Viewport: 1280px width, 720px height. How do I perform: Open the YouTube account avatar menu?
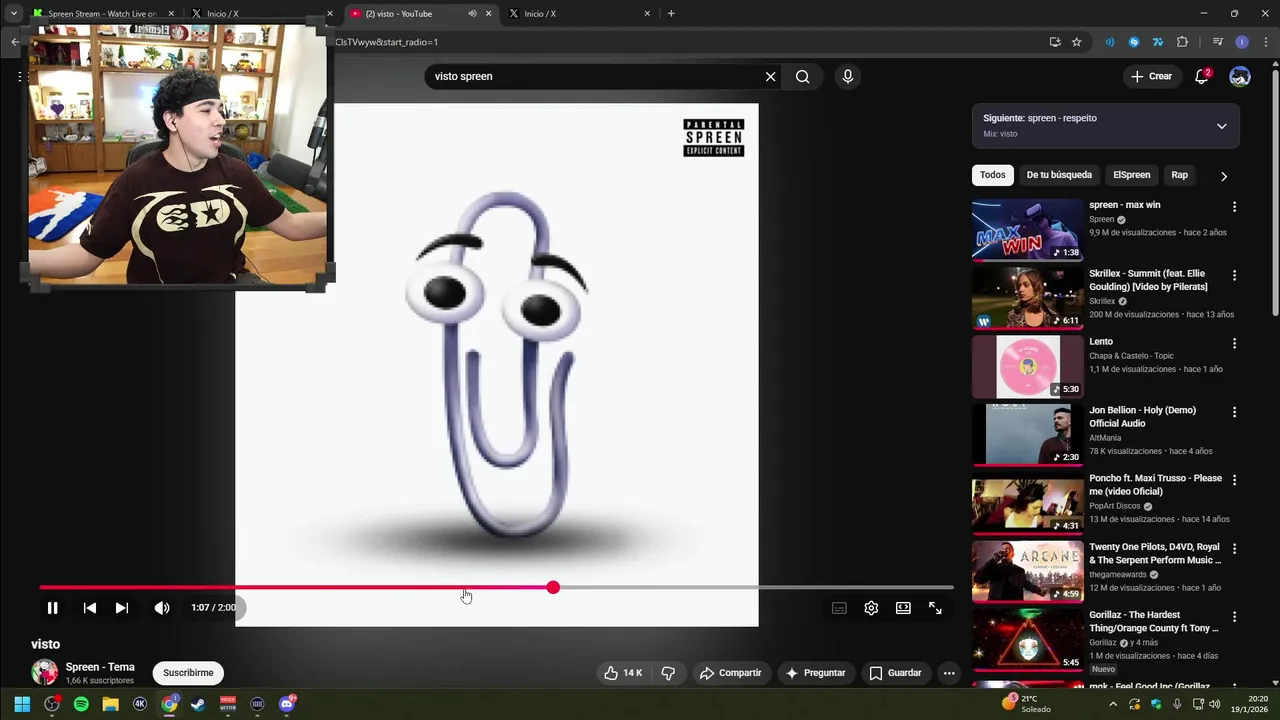click(1240, 77)
